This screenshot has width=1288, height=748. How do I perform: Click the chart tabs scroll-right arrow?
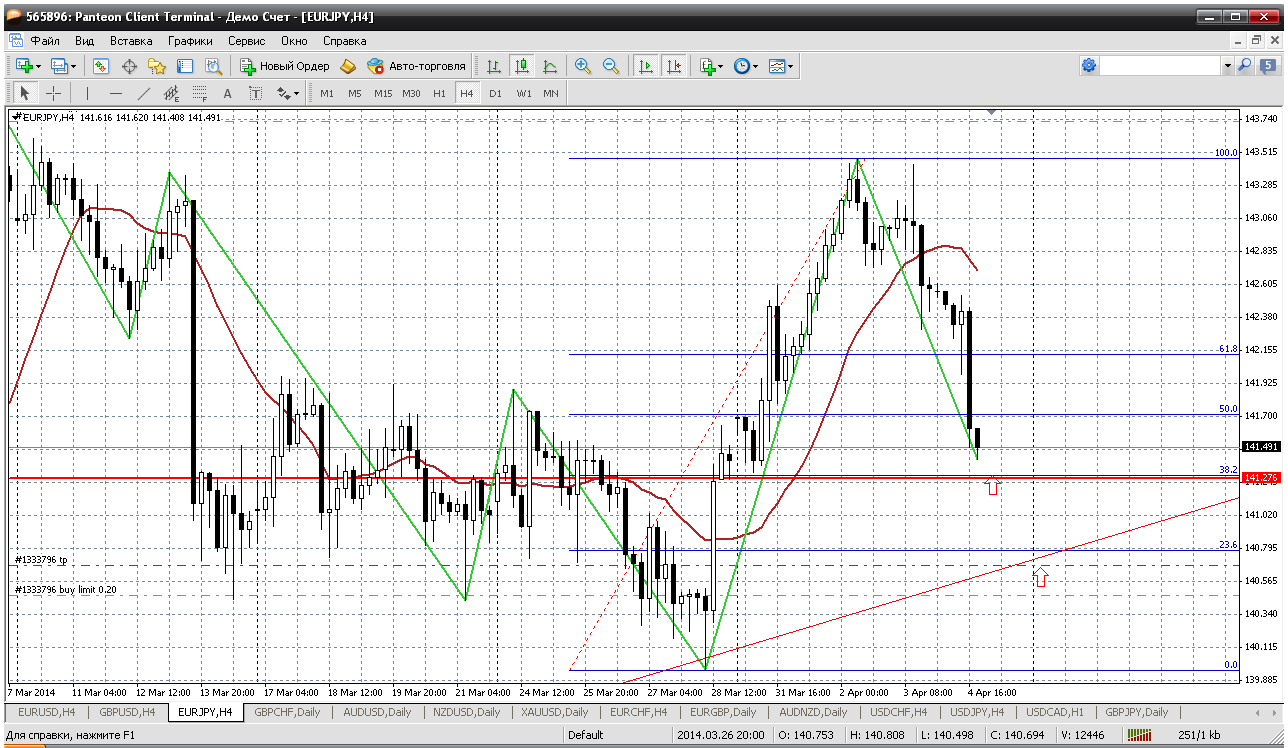coord(1275,712)
